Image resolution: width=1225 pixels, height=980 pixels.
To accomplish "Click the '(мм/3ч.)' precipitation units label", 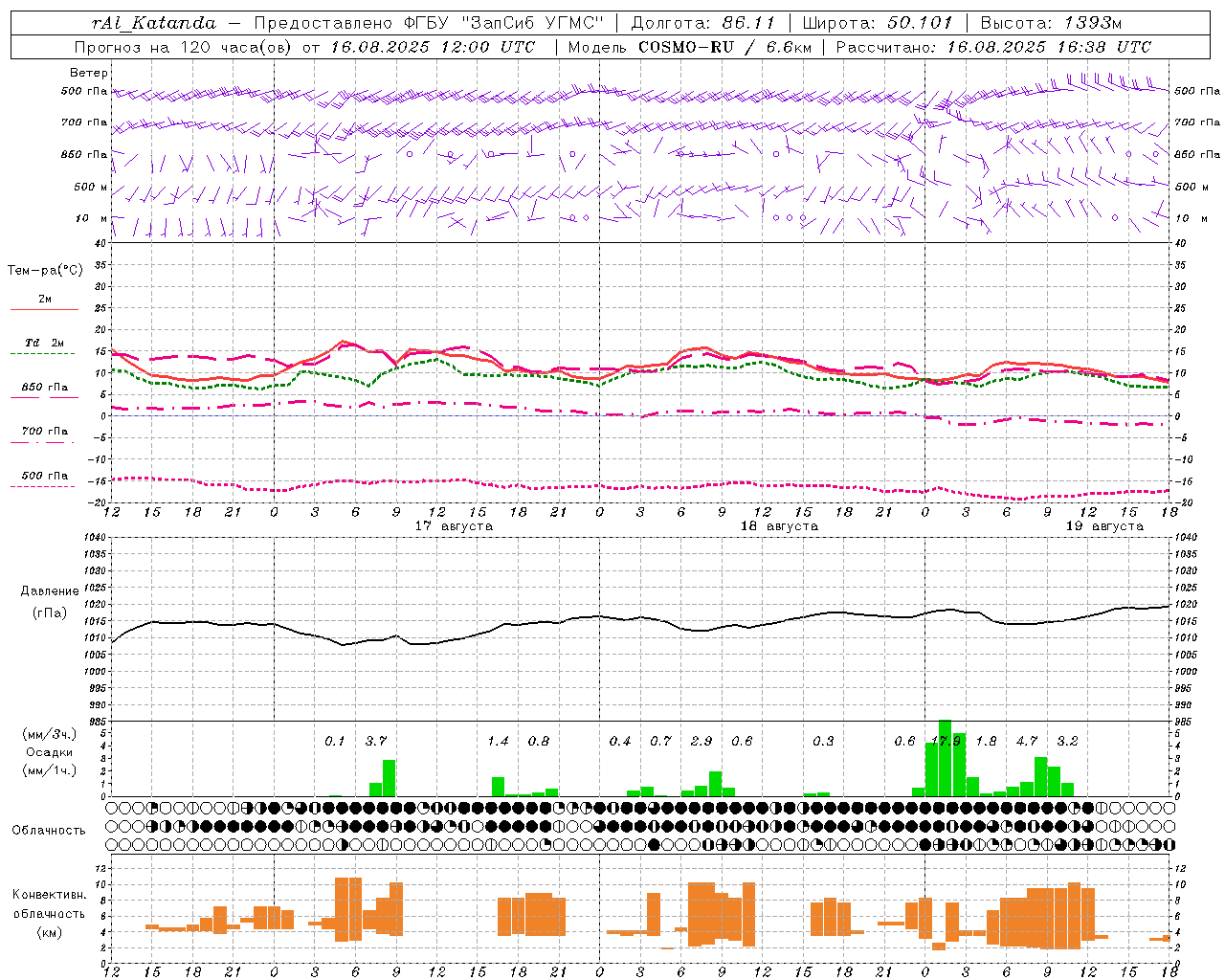I will tap(49, 734).
